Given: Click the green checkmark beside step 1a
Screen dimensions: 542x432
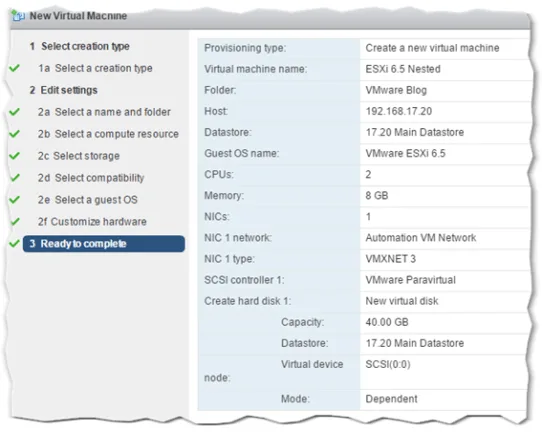Looking at the screenshot, I should coord(14,68).
